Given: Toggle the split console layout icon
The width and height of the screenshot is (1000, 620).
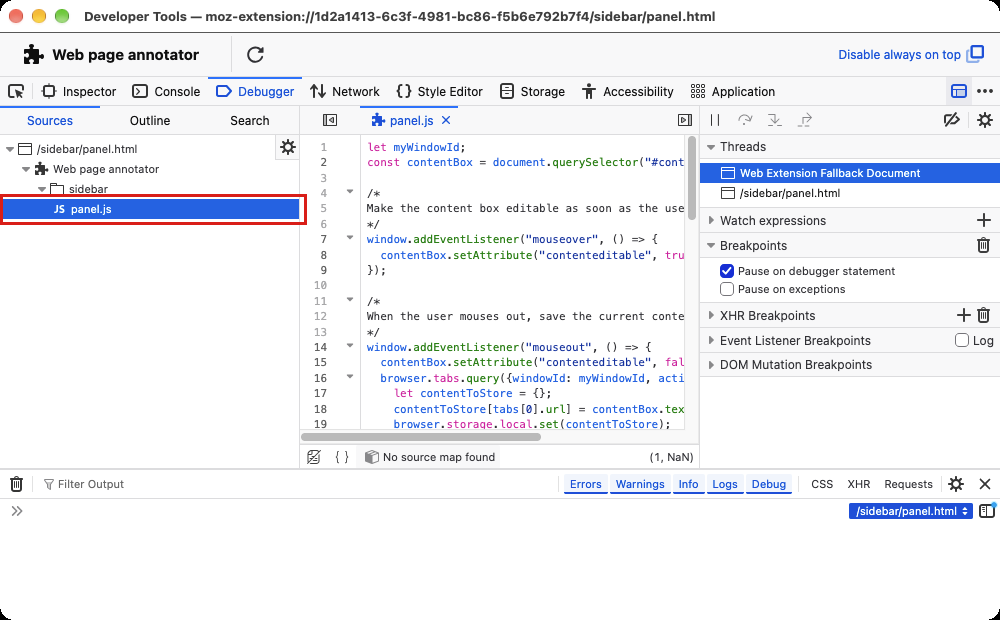Looking at the screenshot, I should point(959,92).
